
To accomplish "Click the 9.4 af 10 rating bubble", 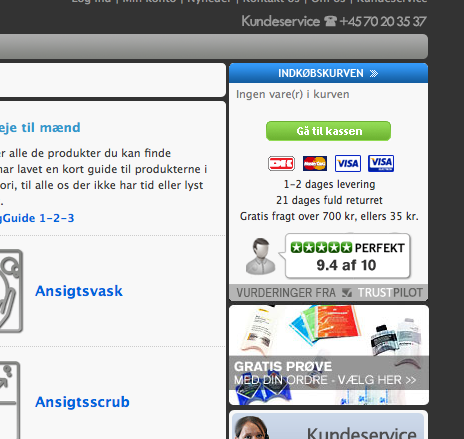I will pyautogui.click(x=348, y=256).
